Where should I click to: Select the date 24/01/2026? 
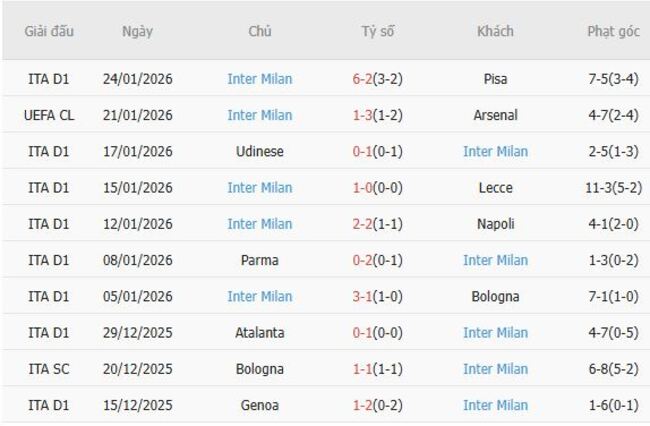[138, 79]
